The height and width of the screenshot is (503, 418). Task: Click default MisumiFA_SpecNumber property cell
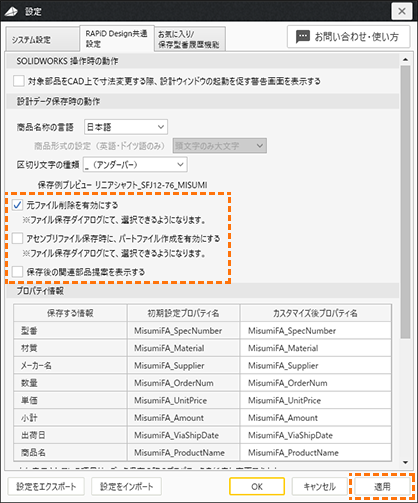(183, 331)
